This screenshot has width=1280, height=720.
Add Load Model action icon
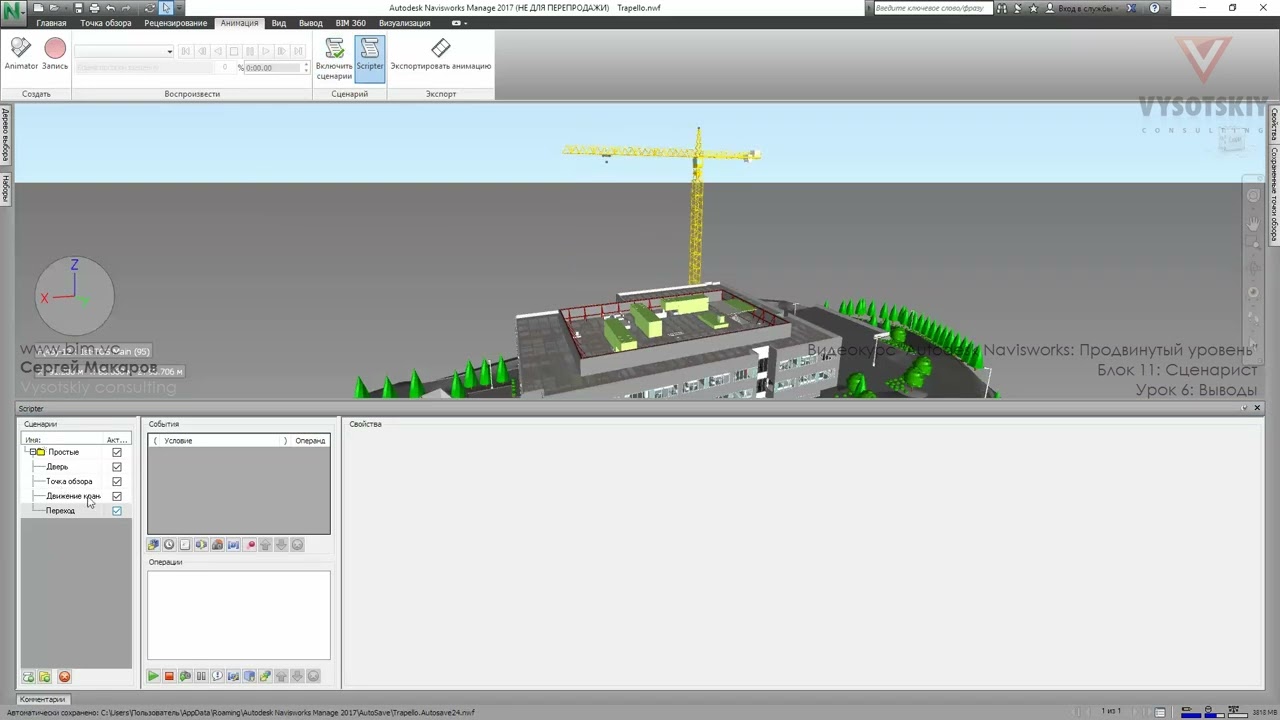[x=265, y=676]
